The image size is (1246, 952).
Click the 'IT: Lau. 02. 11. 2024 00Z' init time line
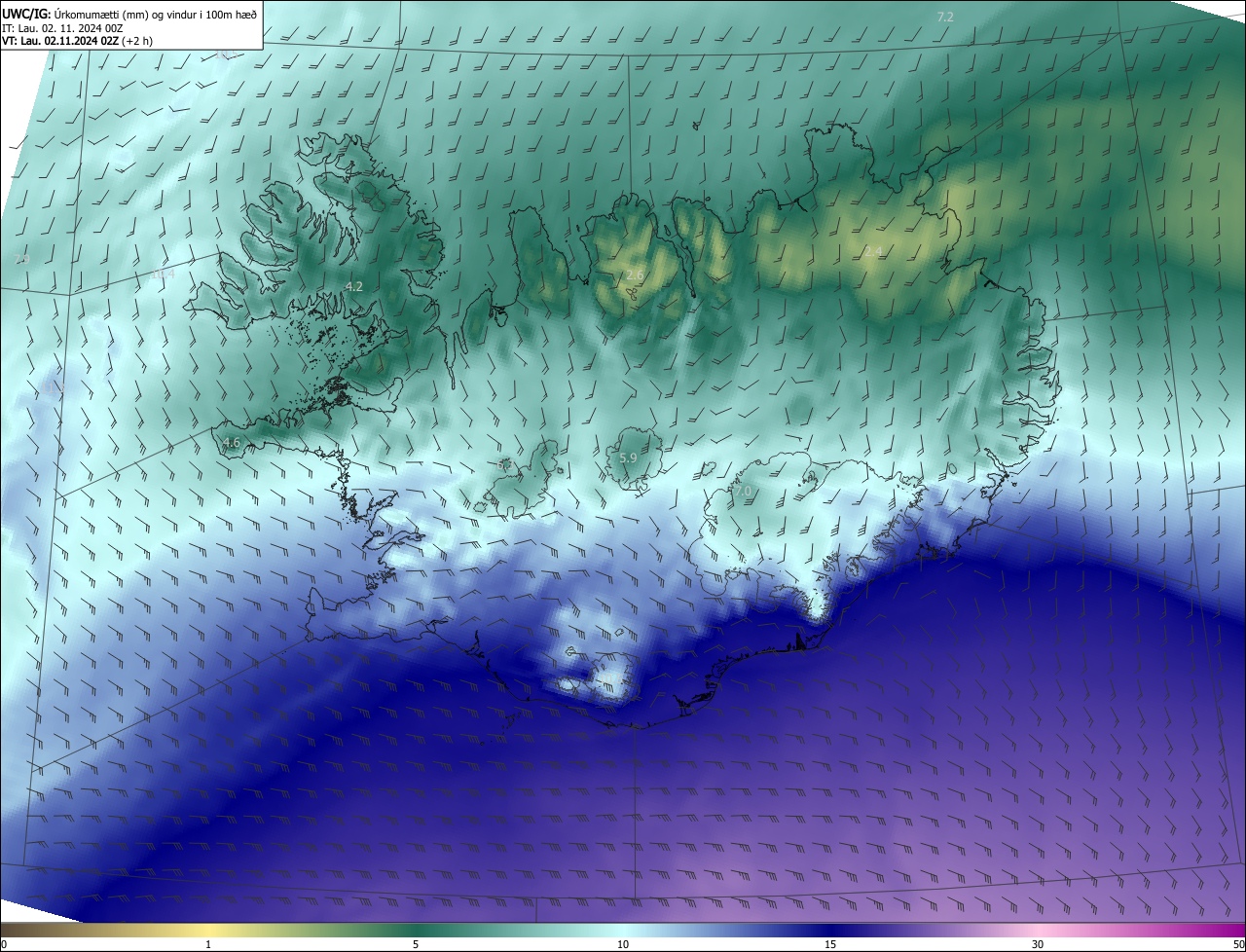coord(61,28)
